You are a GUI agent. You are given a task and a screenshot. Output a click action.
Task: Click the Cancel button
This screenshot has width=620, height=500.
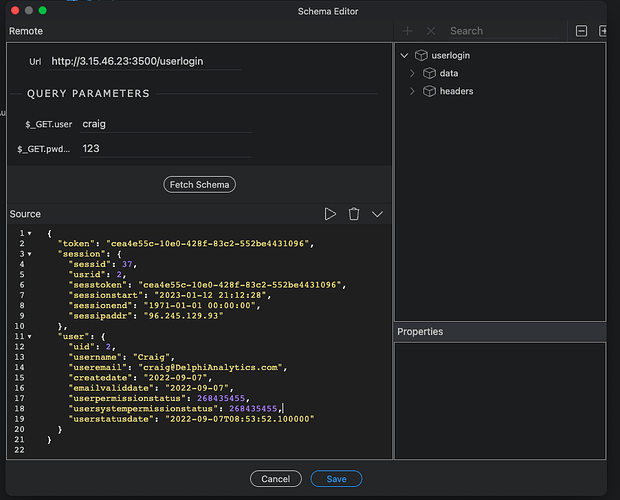pos(276,479)
